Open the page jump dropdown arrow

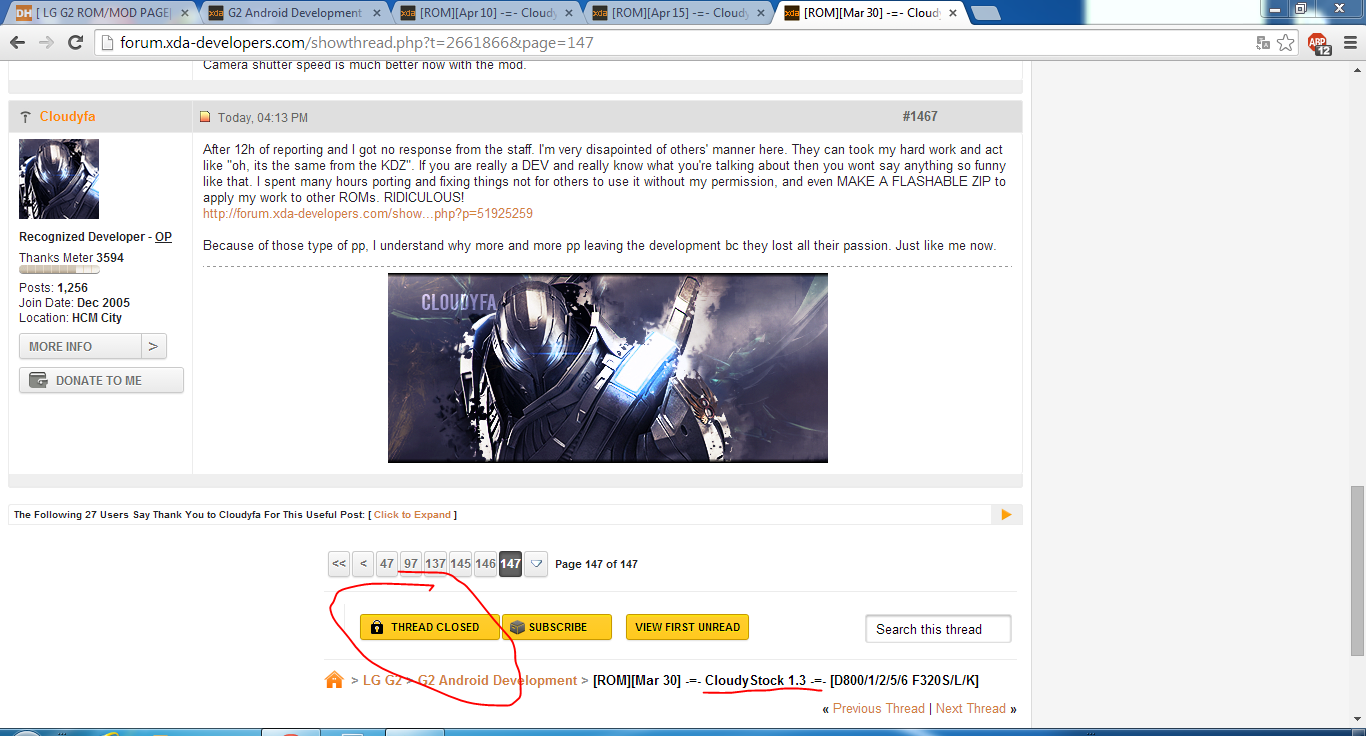click(x=537, y=564)
